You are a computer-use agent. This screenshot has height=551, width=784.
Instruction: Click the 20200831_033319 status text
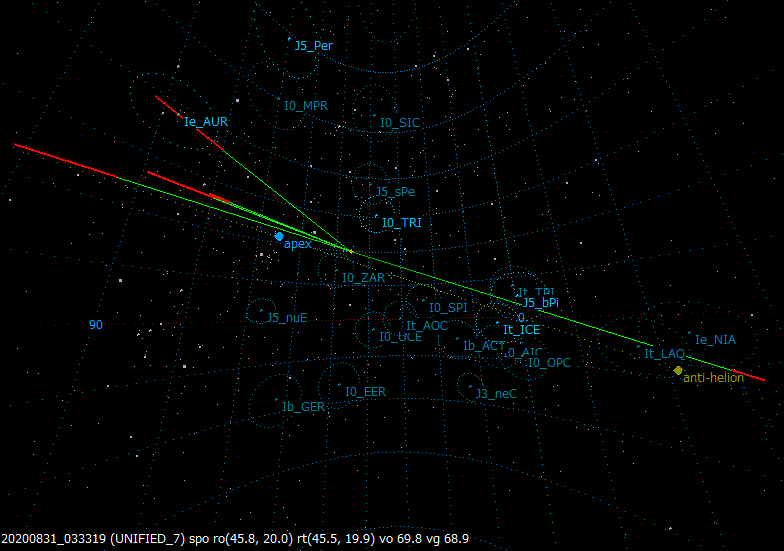coord(54,539)
